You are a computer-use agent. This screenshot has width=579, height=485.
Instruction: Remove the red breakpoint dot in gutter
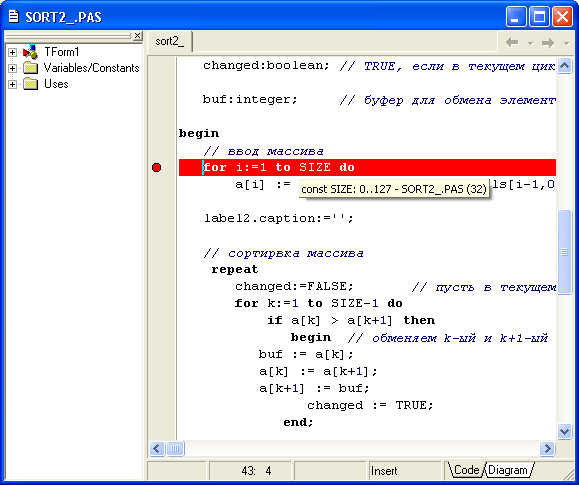tap(157, 168)
